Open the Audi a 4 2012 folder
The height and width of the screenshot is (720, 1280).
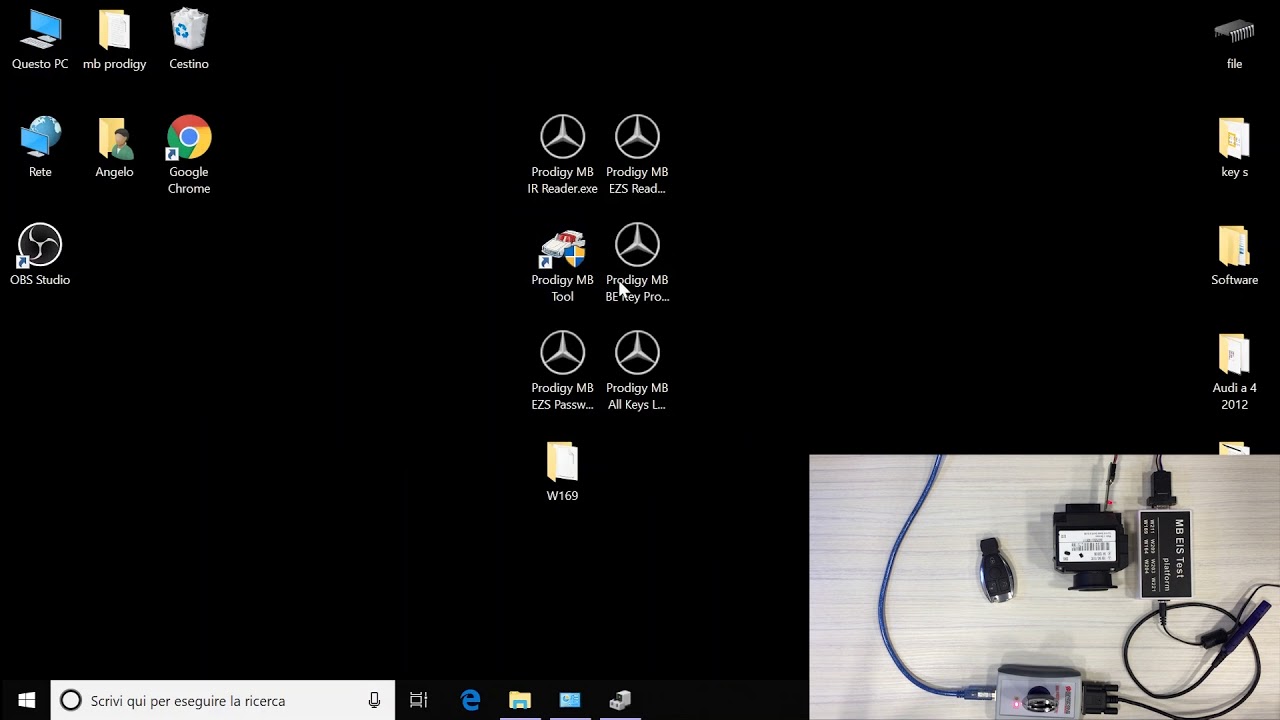point(1234,371)
